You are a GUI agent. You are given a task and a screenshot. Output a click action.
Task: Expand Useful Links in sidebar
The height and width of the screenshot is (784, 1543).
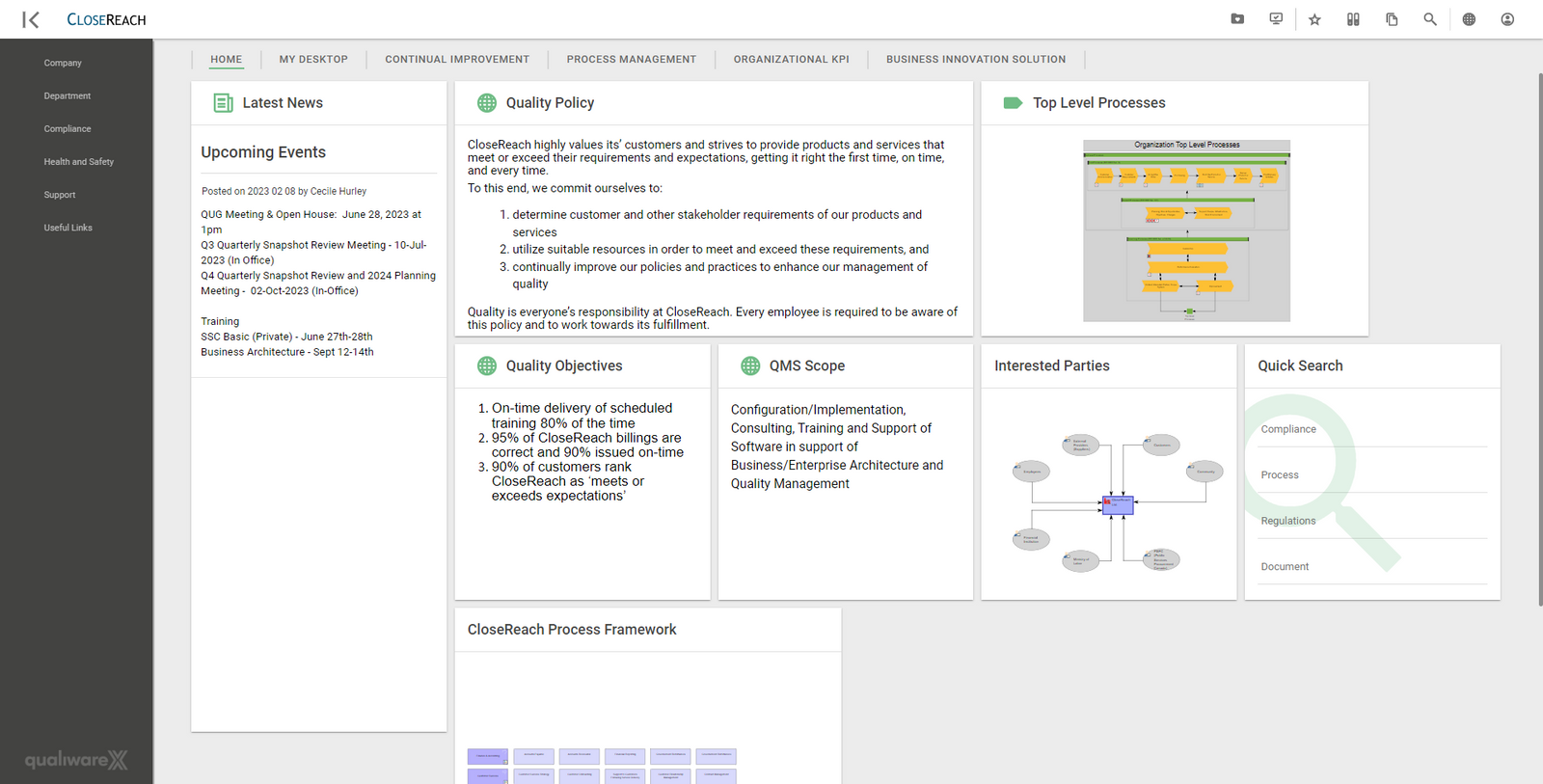coord(68,229)
